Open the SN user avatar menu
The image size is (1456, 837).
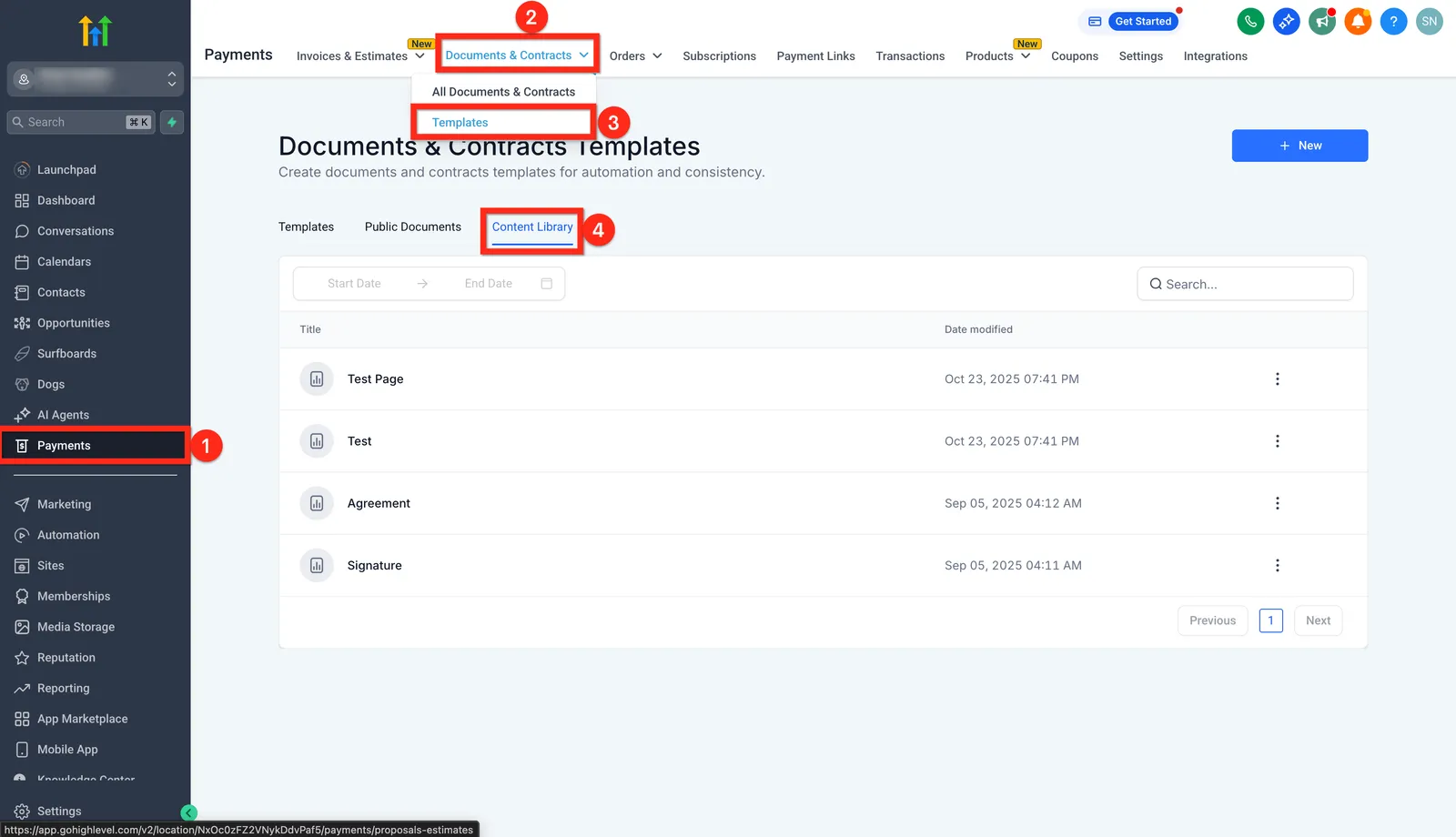[x=1430, y=21]
